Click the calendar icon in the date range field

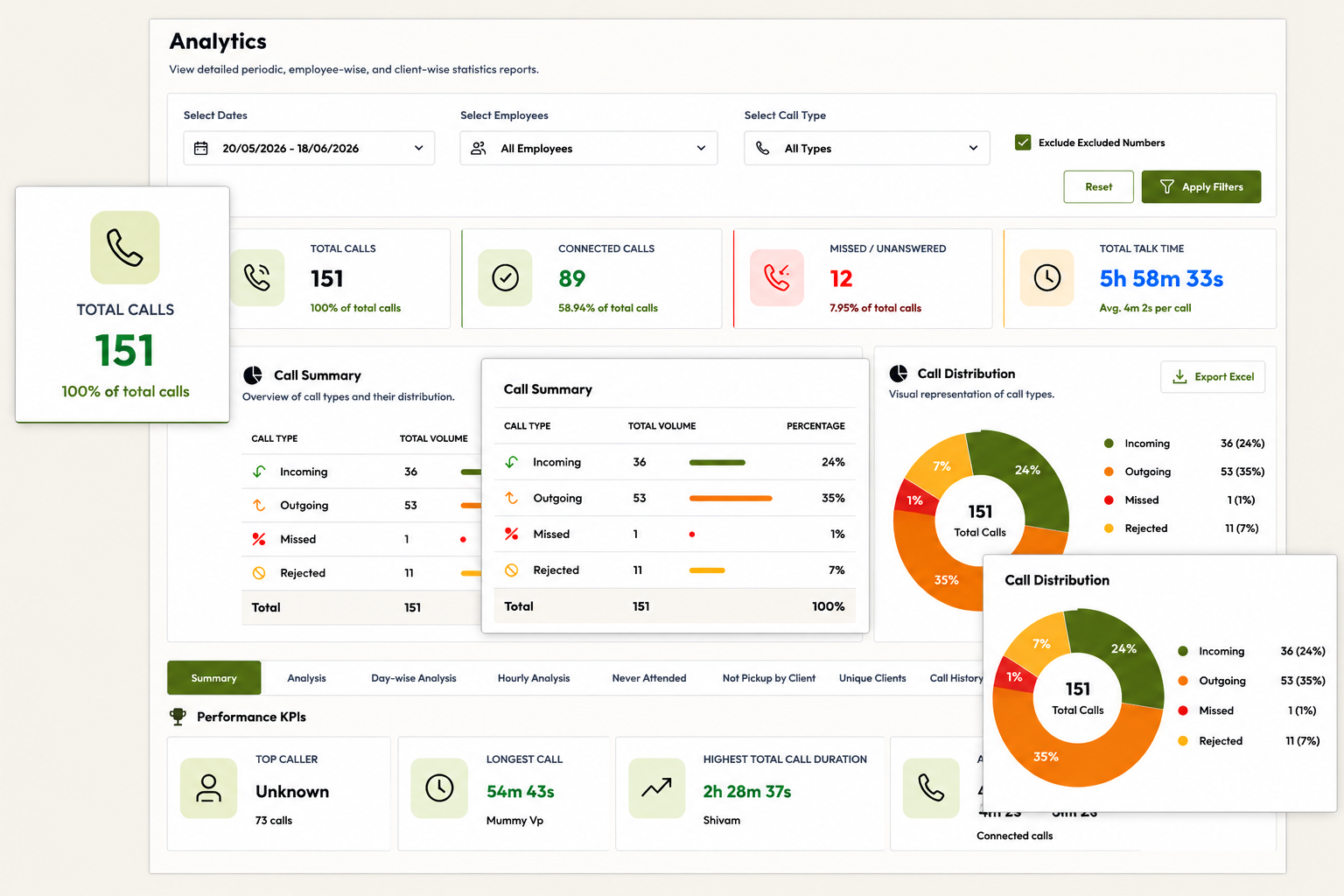point(200,149)
